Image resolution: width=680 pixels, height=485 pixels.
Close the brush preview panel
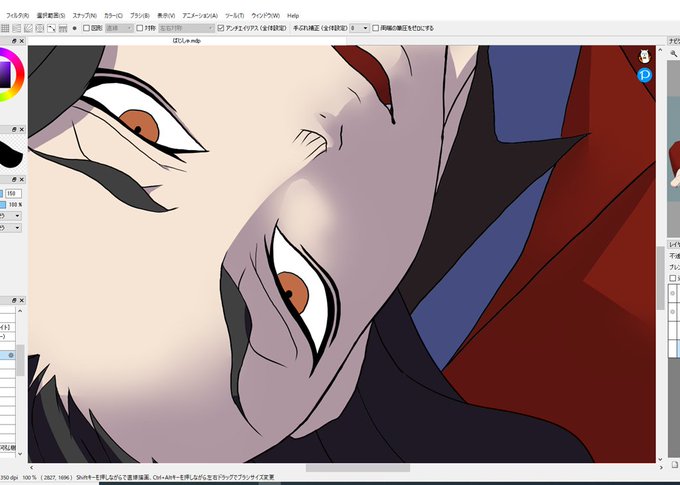click(22, 130)
